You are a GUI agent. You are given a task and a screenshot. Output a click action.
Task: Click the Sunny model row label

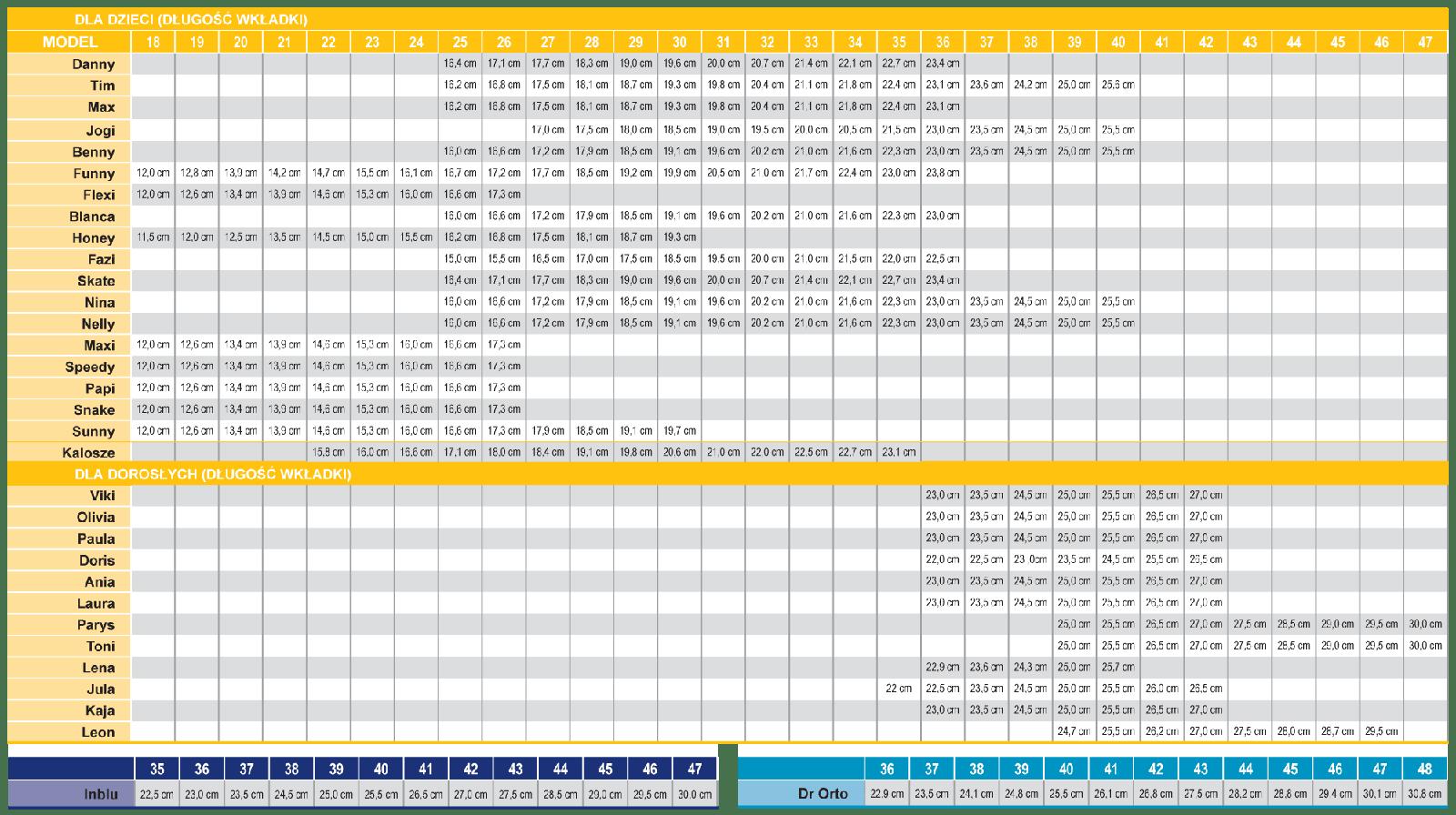94,431
